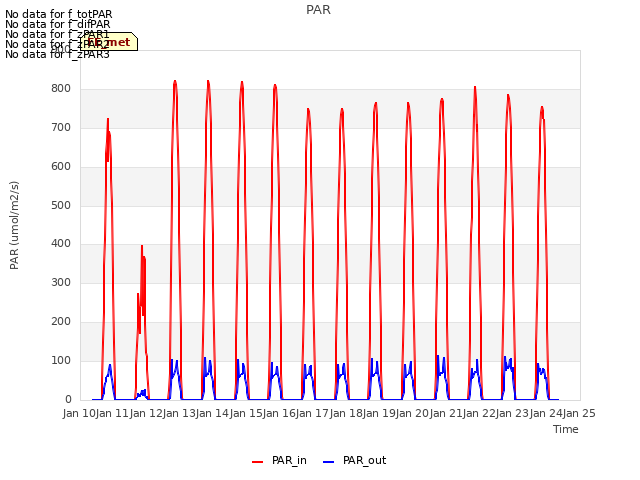Click the Jan 17 x-axis tick label
The height and width of the screenshot is (480, 640).
[x=312, y=413]
